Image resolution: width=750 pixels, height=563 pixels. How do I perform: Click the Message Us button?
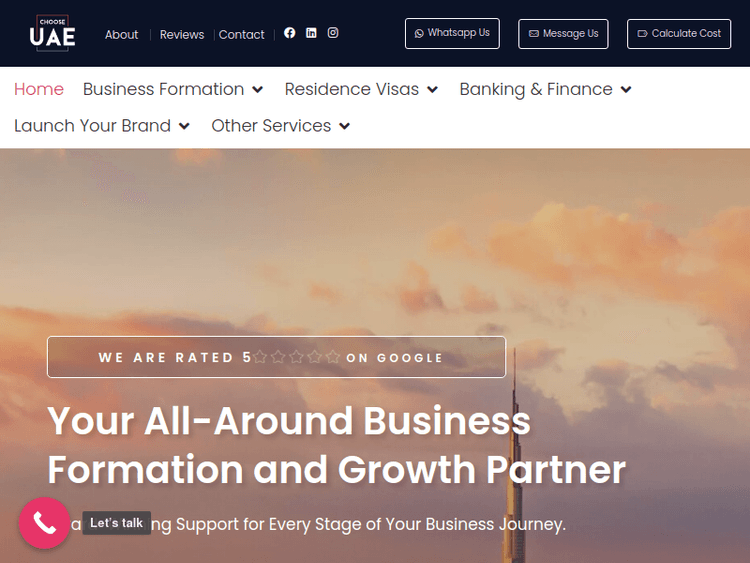coord(563,34)
